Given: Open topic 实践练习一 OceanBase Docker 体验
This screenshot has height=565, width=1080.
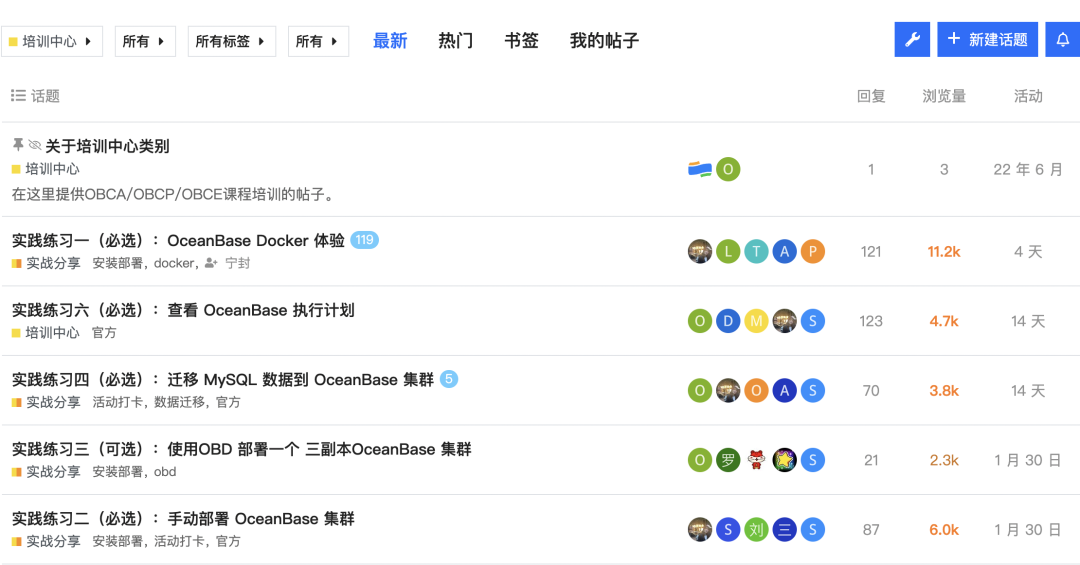Looking at the screenshot, I should 178,240.
